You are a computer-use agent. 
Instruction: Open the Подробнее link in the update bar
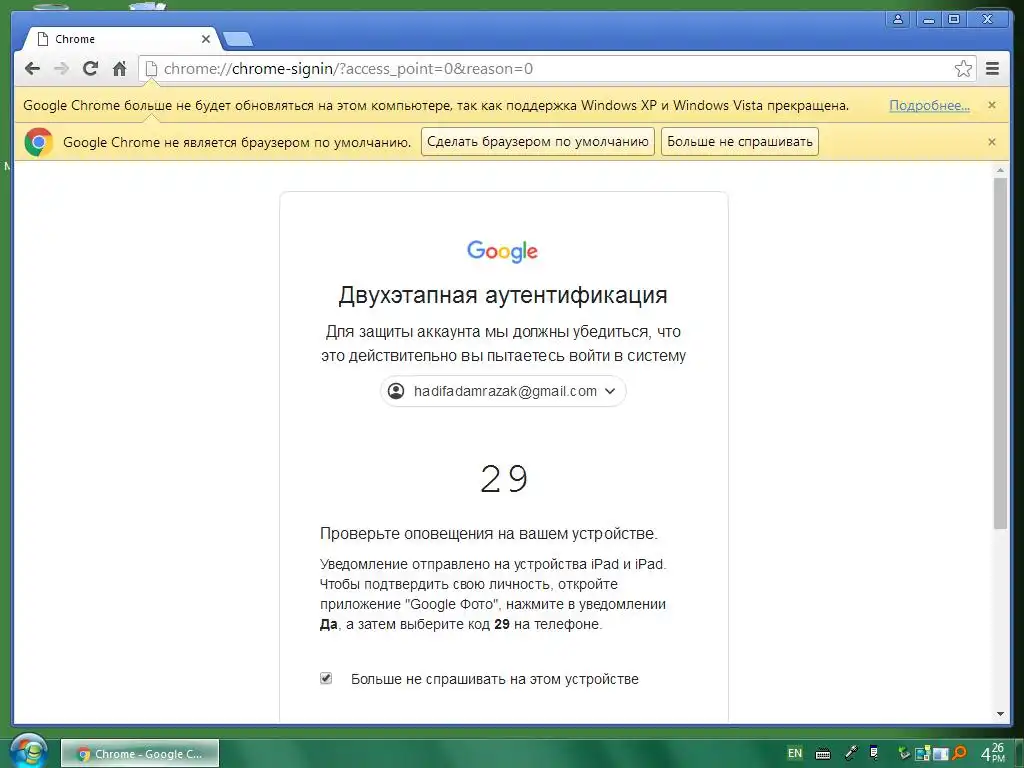tap(929, 106)
